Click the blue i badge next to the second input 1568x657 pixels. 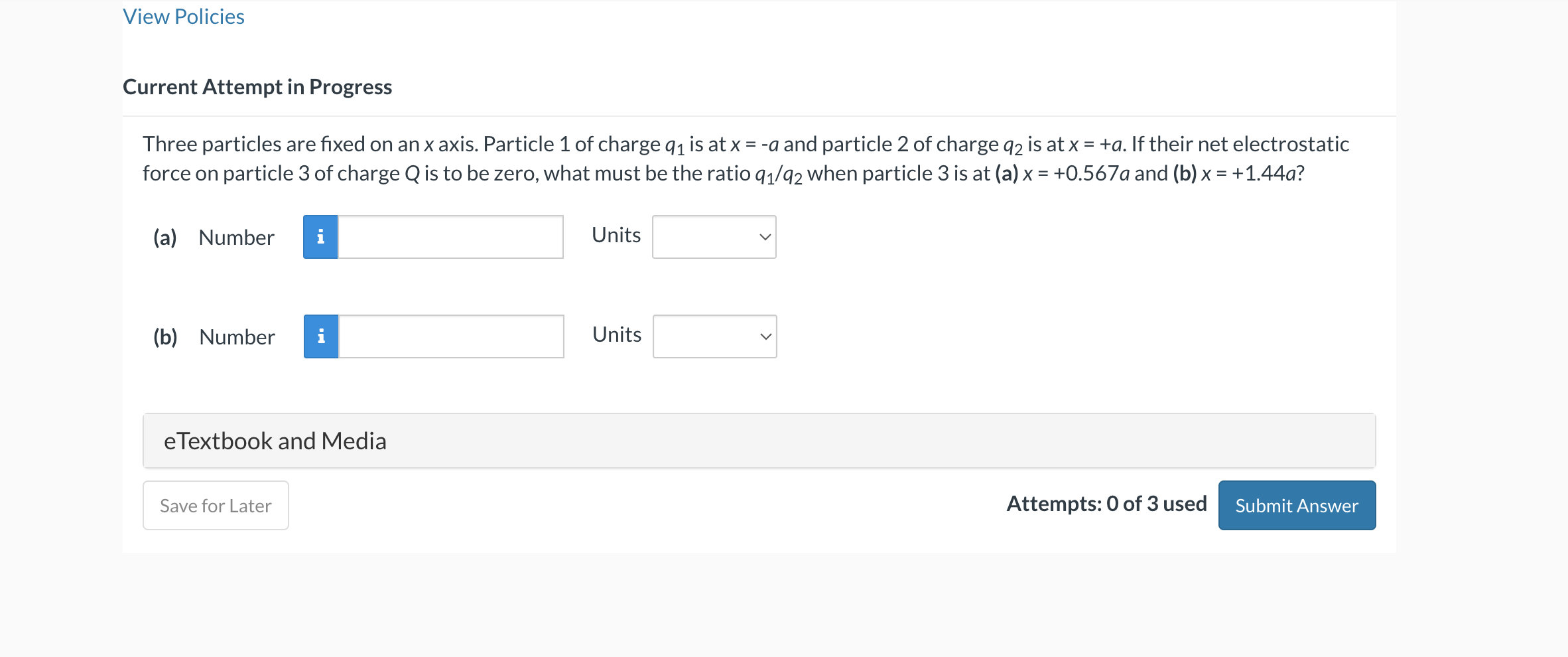(x=320, y=336)
